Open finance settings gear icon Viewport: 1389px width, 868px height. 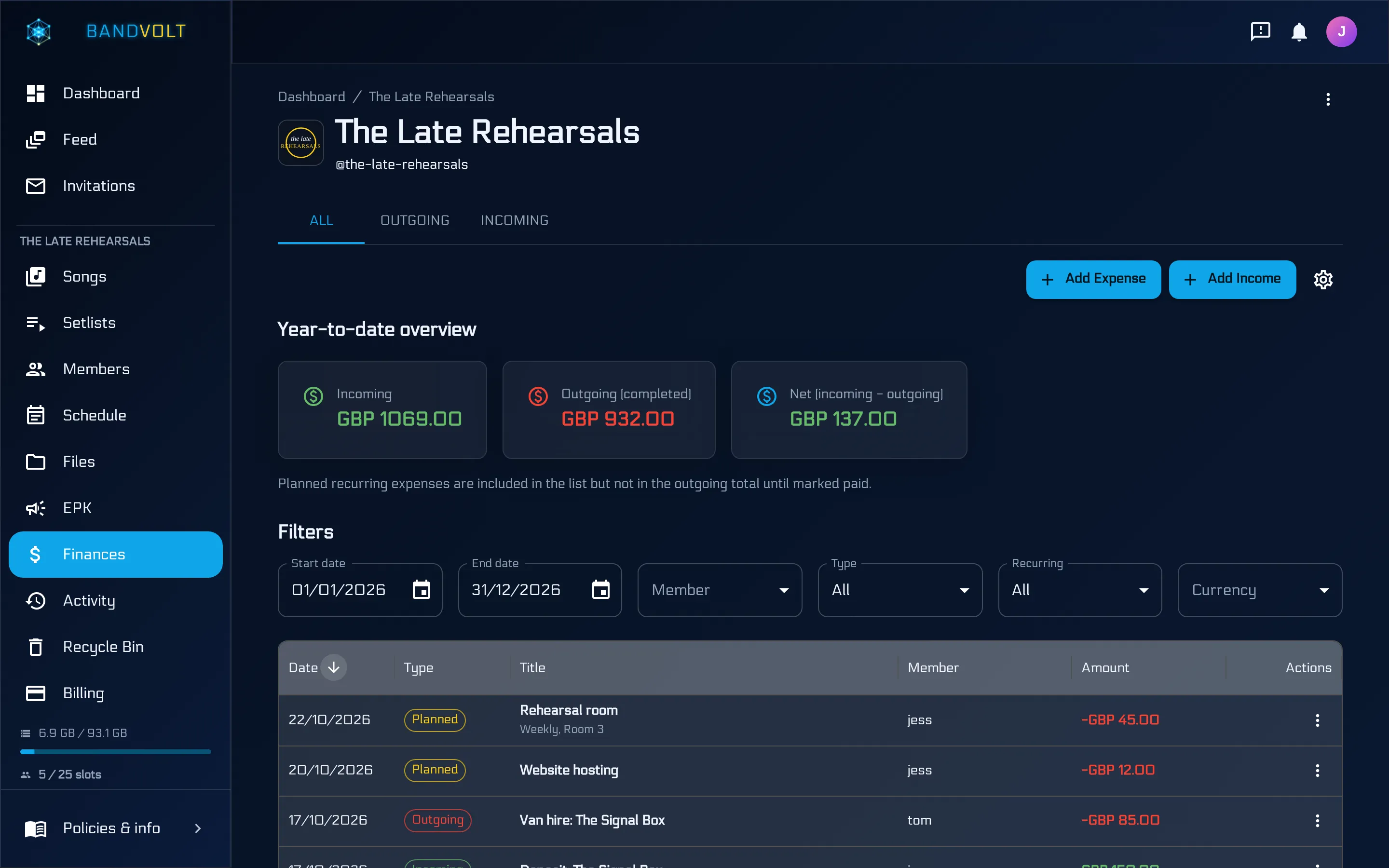click(x=1323, y=280)
